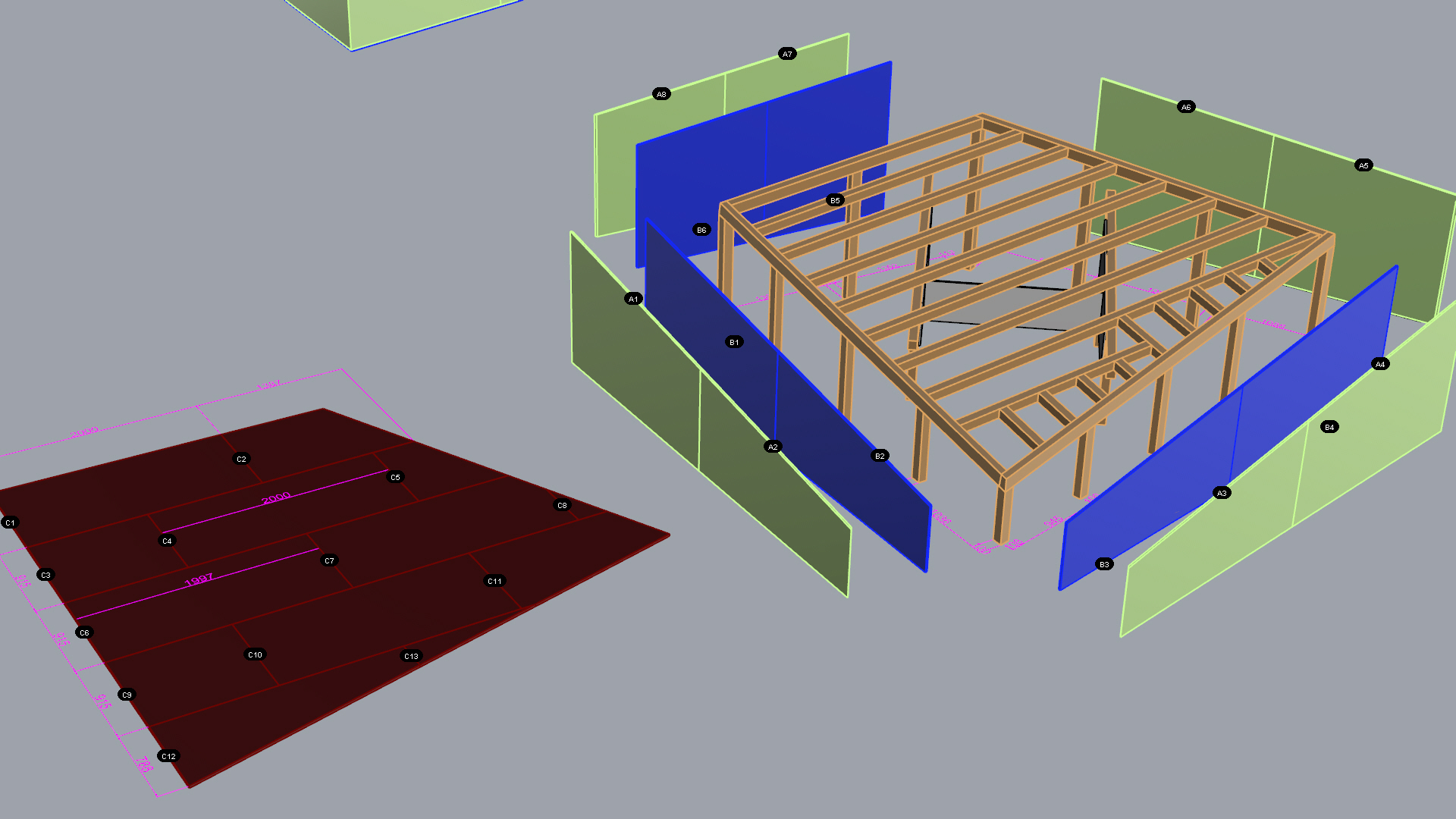The image size is (1456, 819).
Task: Select the C8 label marker
Action: [x=562, y=505]
